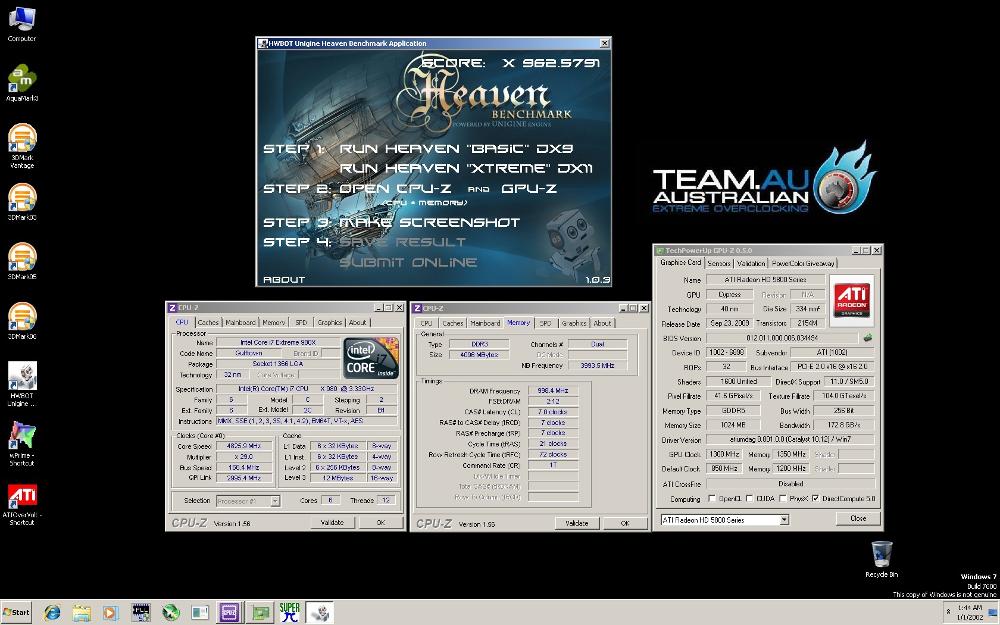The height and width of the screenshot is (625, 1000).
Task: Click the GPU Clock 1300 MHz field
Action: (x=724, y=454)
